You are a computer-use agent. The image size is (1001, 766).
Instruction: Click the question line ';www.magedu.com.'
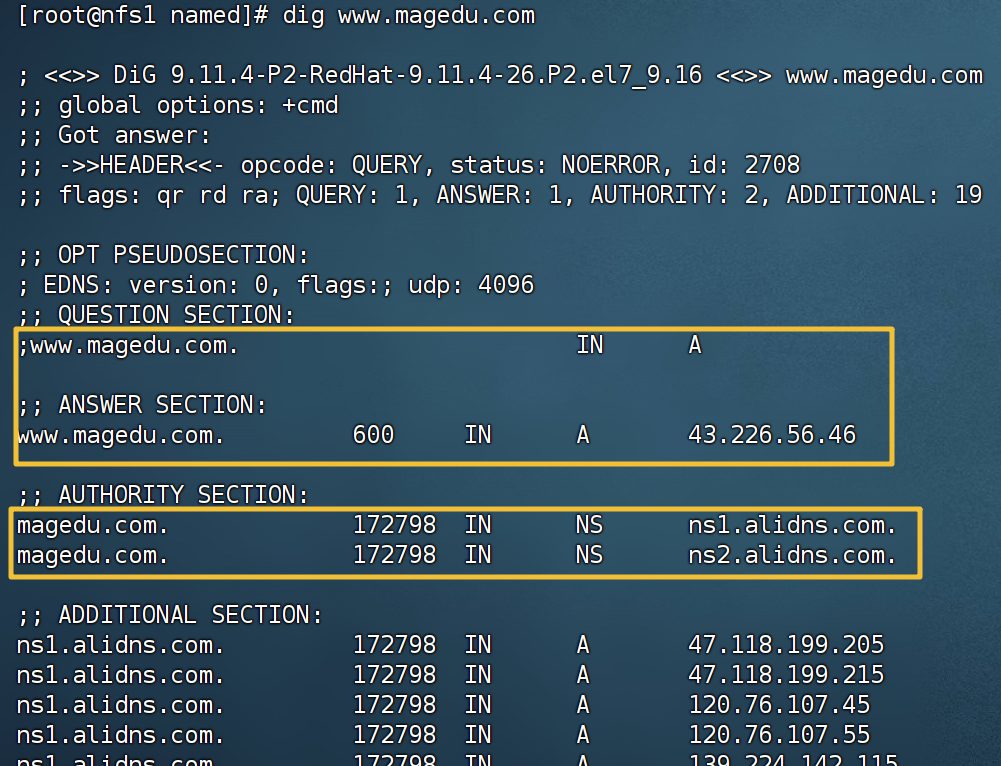point(128,345)
